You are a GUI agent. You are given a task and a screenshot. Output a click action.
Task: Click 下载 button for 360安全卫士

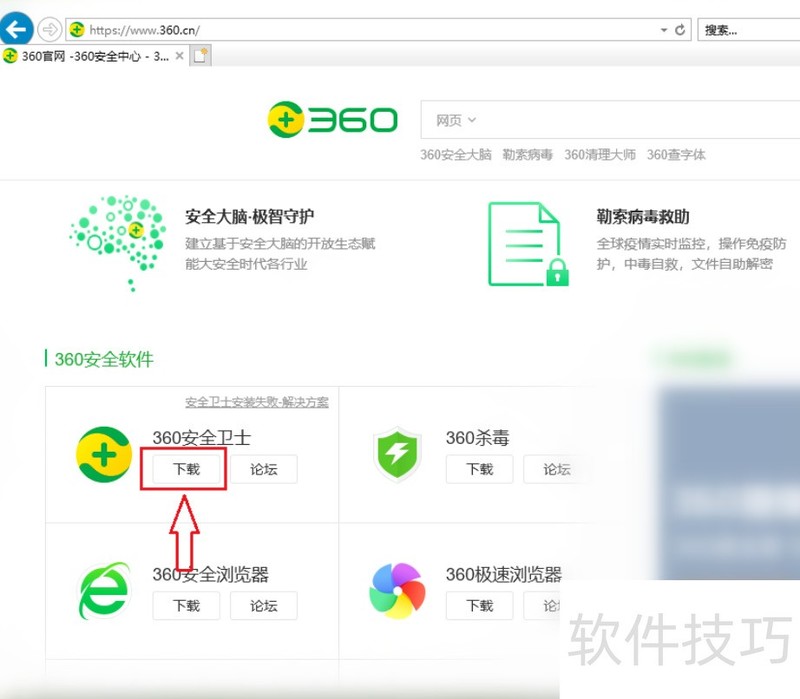point(186,469)
